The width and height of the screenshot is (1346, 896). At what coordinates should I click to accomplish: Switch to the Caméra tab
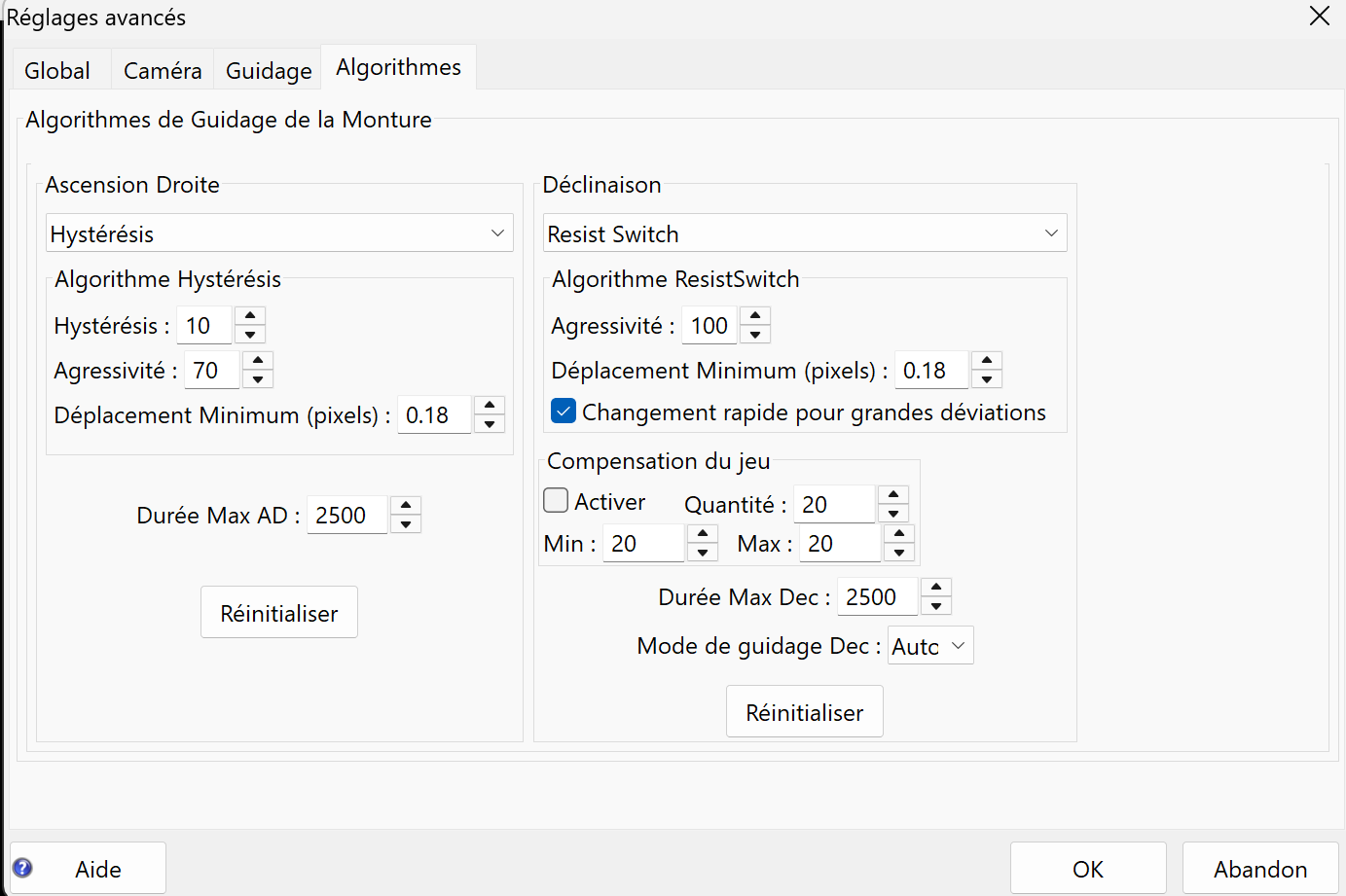pos(163,71)
